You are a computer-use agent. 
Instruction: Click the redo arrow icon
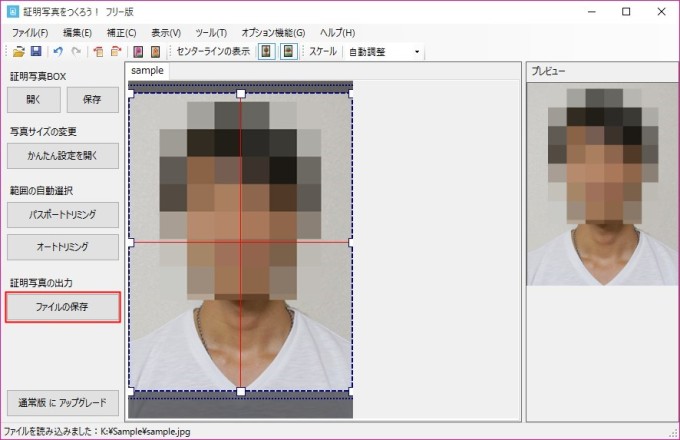(76, 51)
